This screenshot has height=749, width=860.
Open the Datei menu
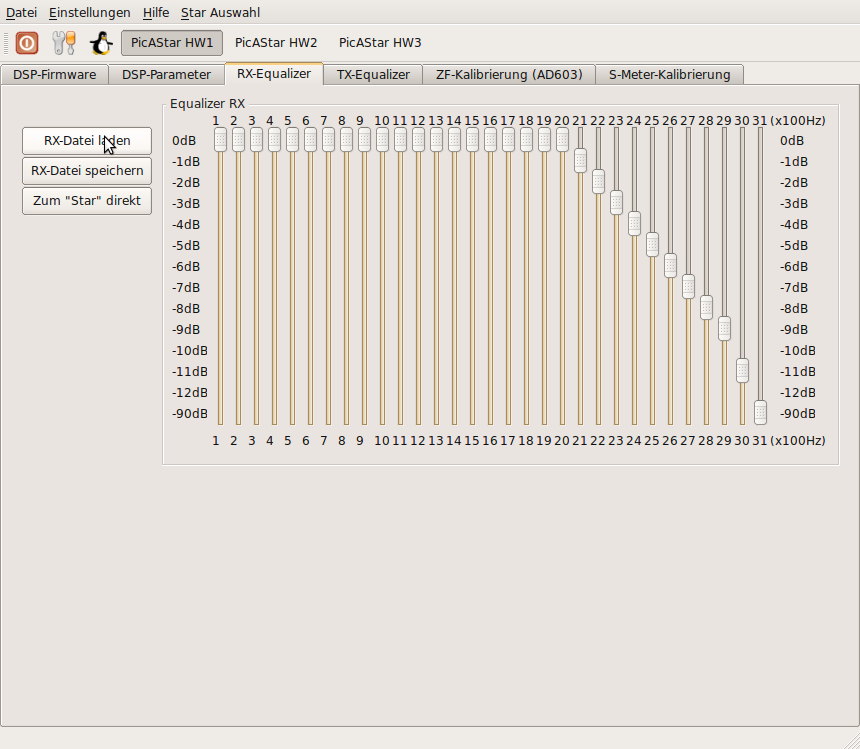[x=21, y=13]
